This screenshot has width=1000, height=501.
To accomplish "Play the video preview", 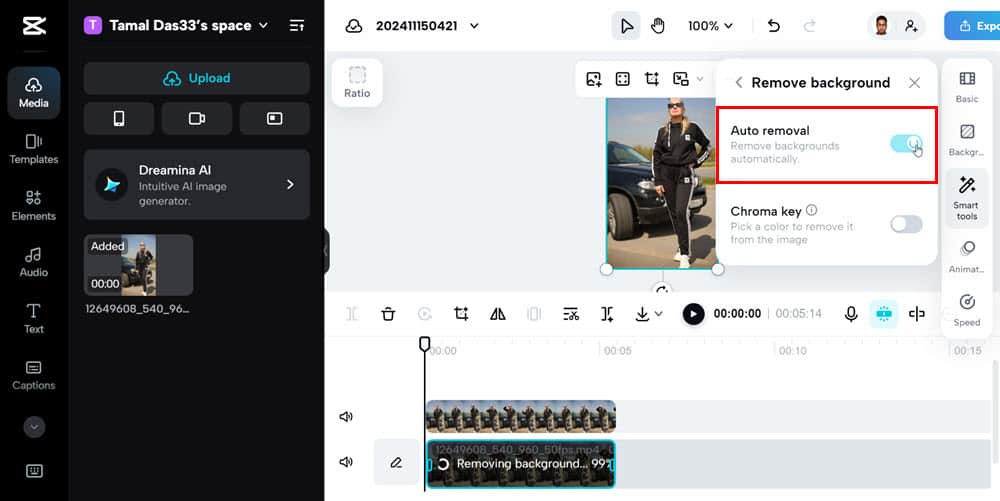I will [693, 314].
